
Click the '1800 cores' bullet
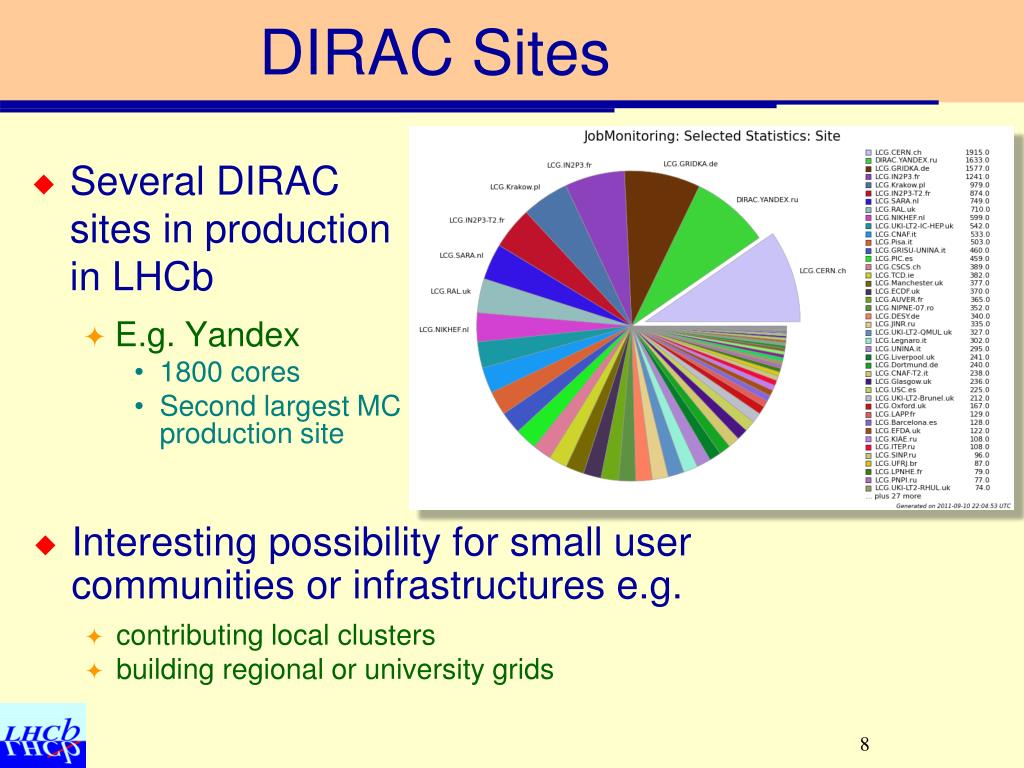pyautogui.click(x=230, y=372)
